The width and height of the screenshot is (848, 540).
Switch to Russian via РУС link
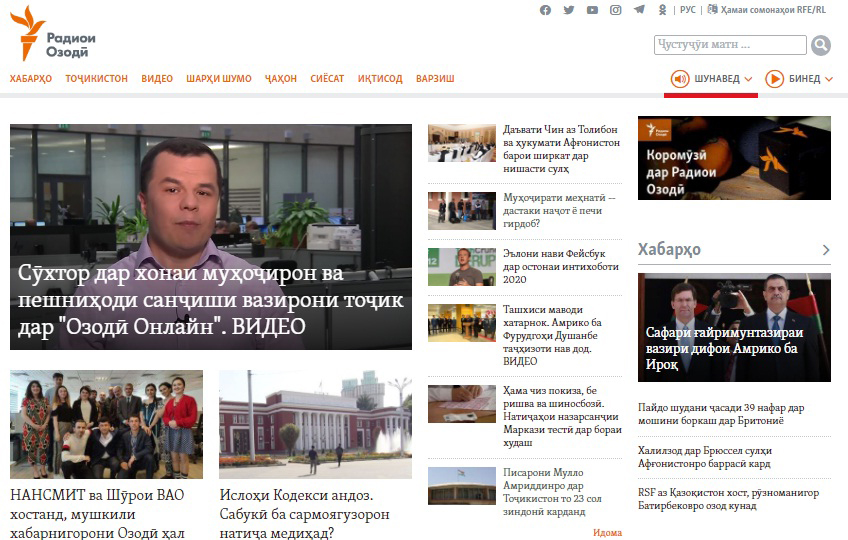pos(688,10)
